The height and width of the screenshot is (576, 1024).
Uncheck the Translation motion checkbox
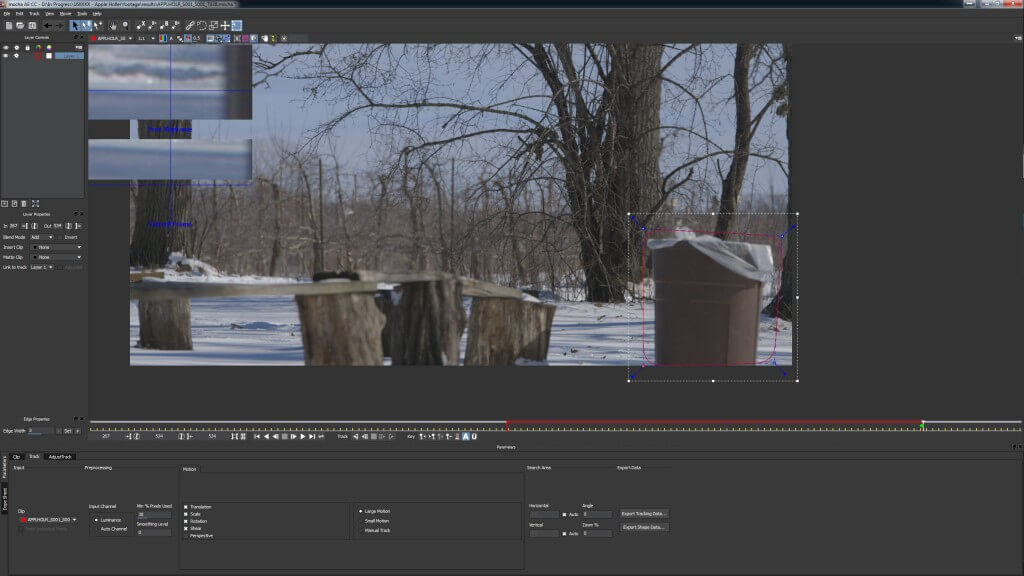185,507
